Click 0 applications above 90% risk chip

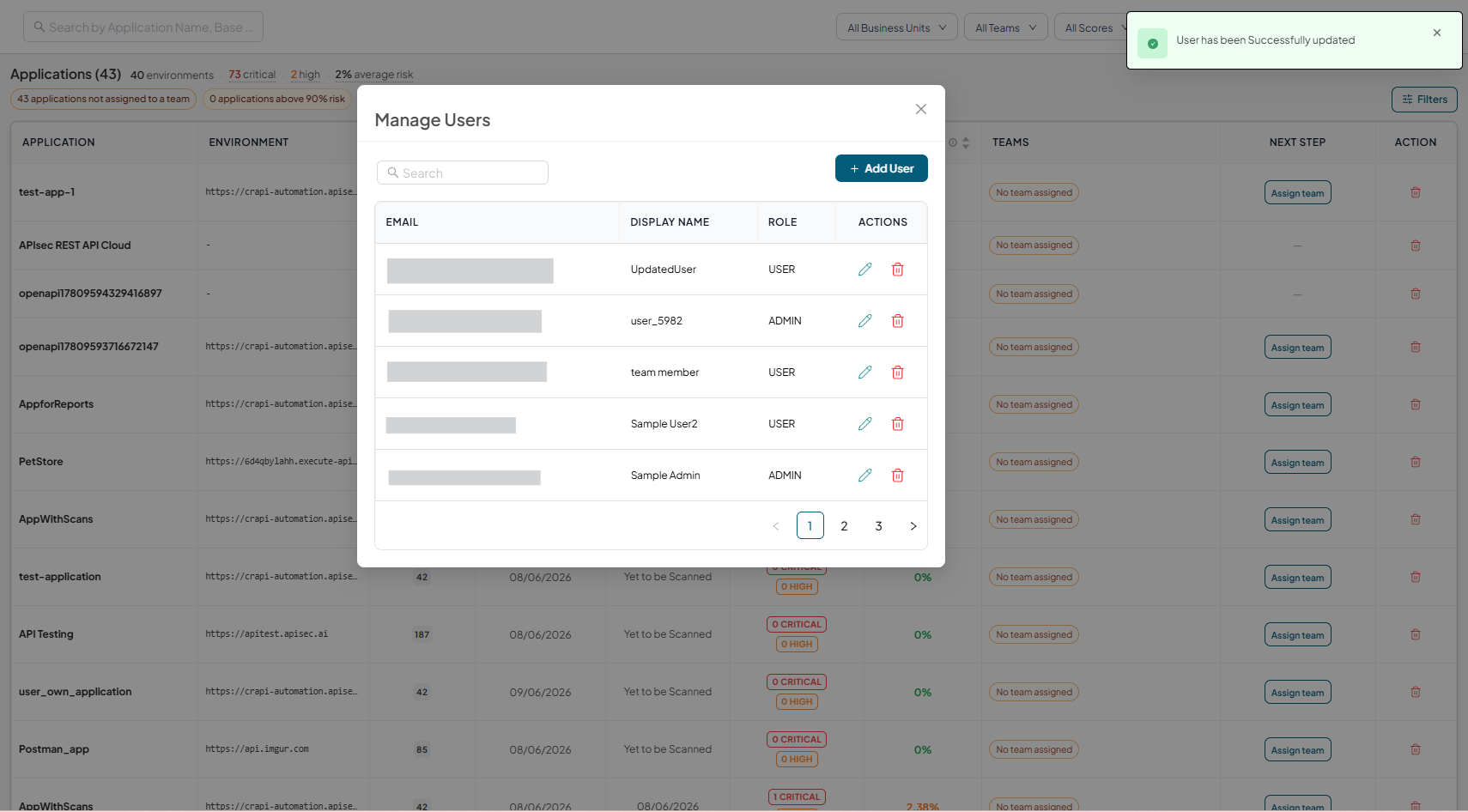click(x=277, y=99)
